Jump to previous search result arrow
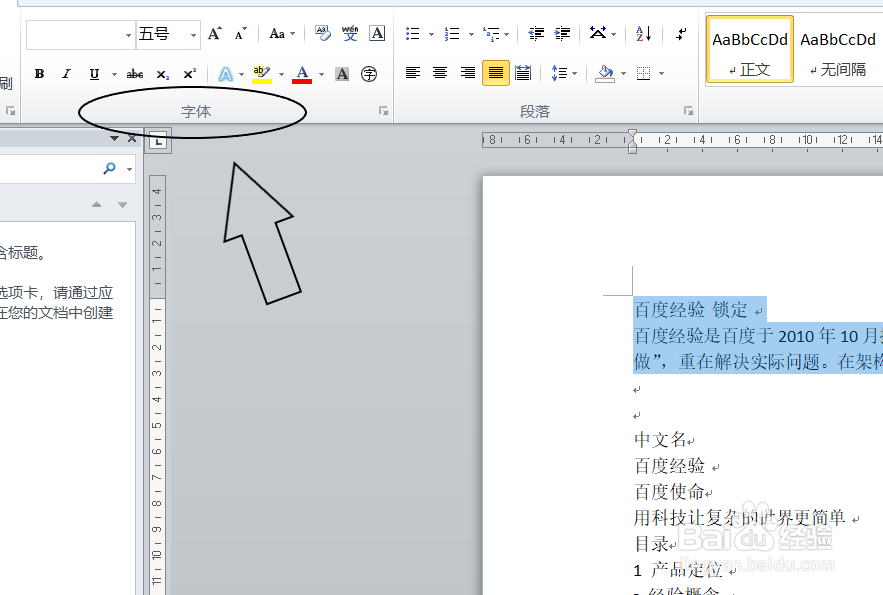The width and height of the screenshot is (883, 595). 96,204
